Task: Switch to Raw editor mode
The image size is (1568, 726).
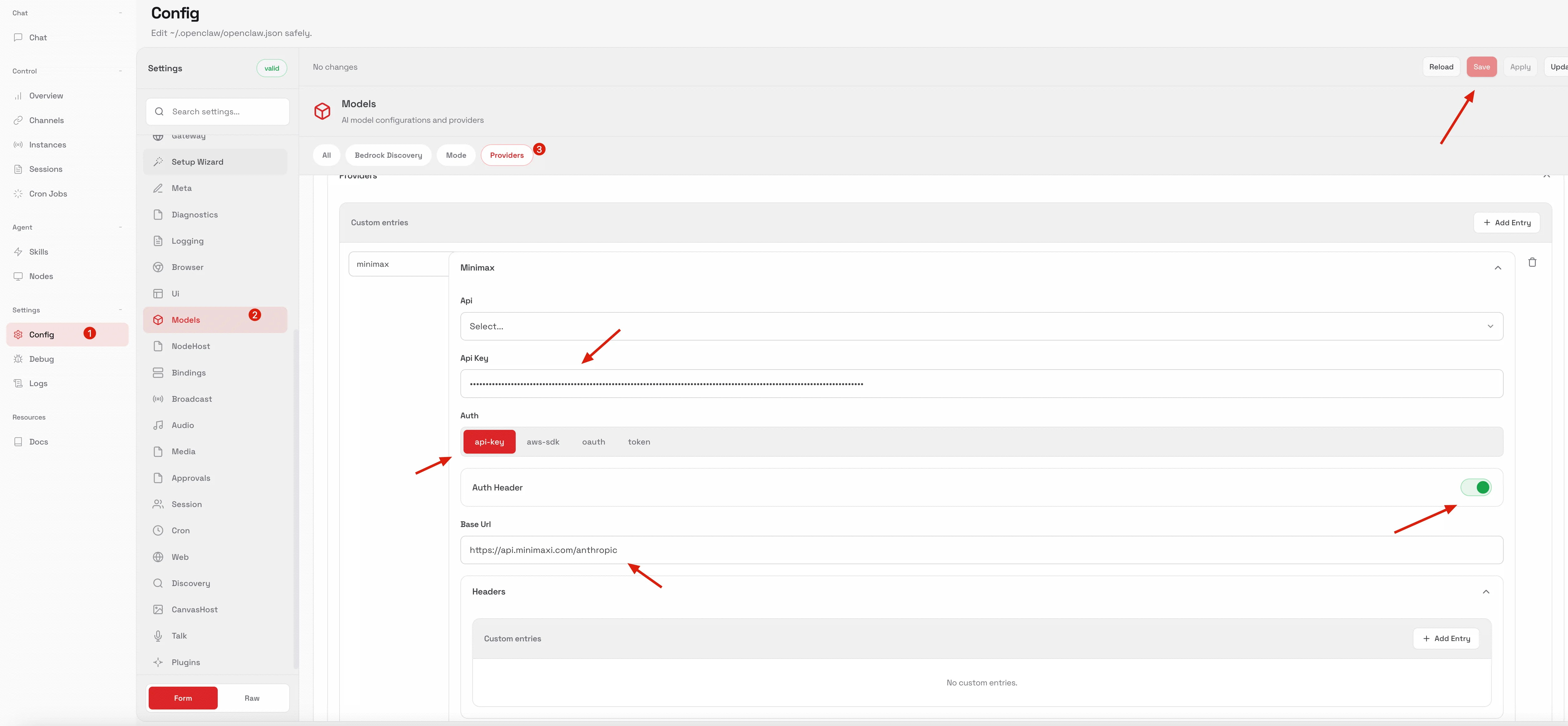Action: coord(252,698)
